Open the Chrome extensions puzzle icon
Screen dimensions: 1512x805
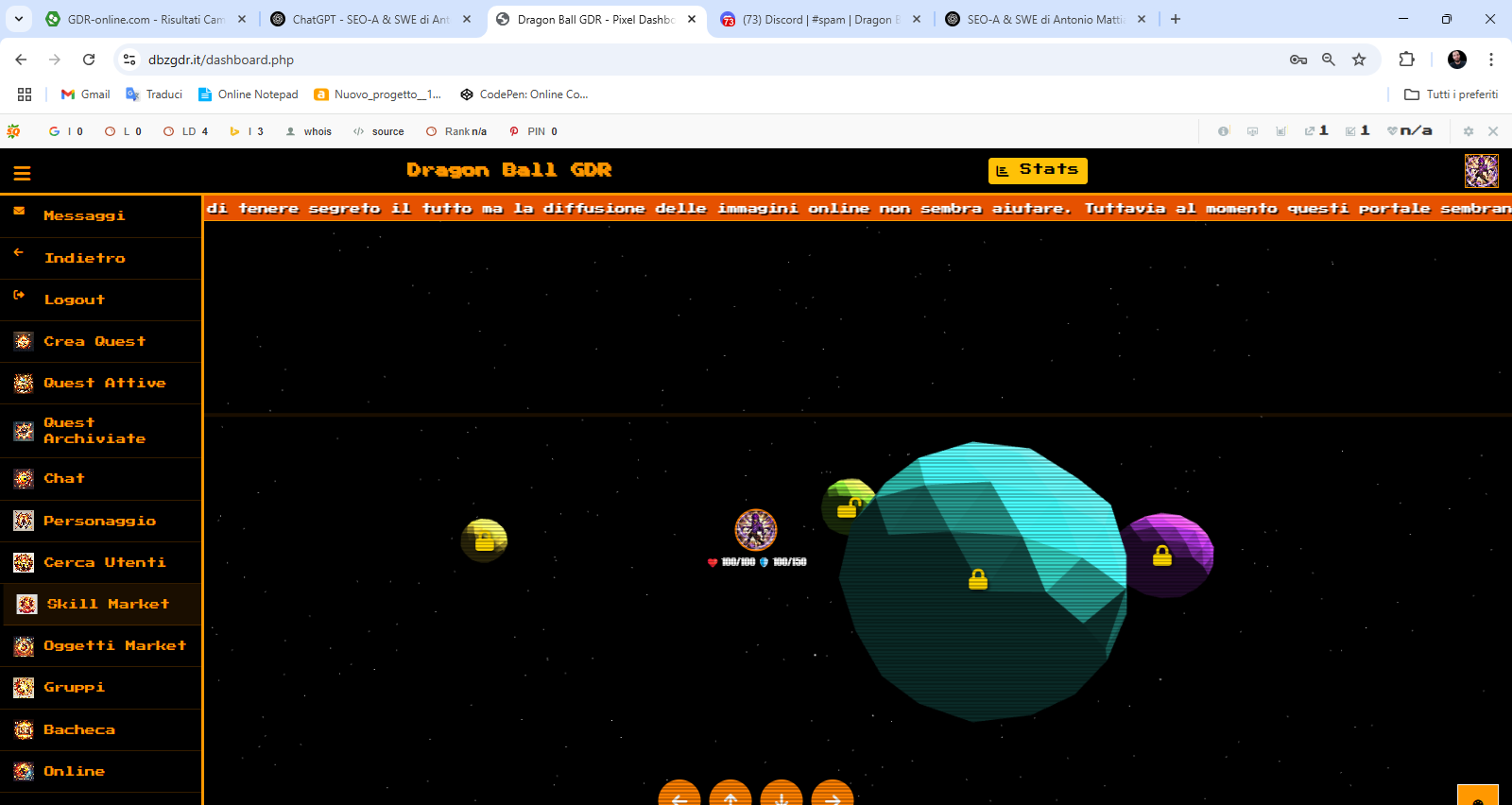1406,60
